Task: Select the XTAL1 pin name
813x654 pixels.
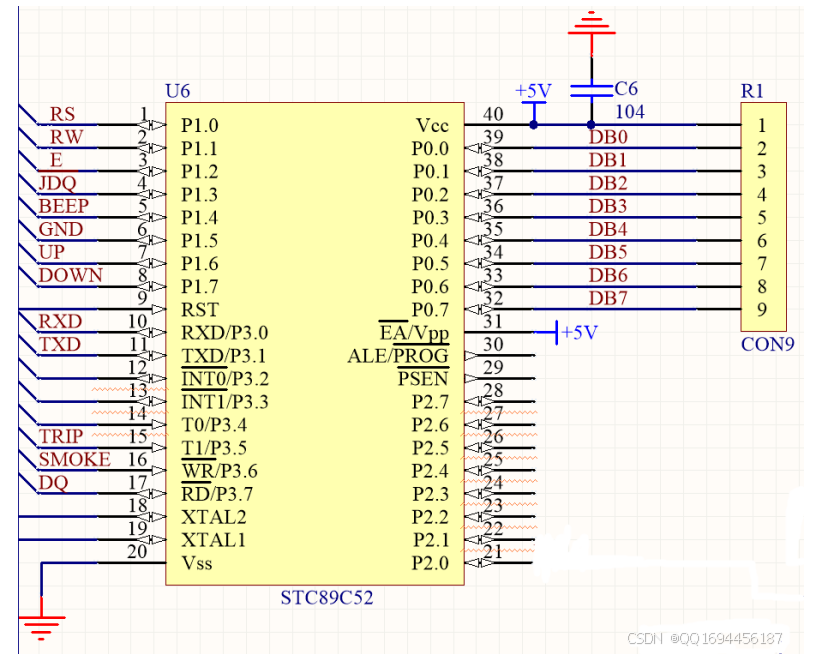Action: pyautogui.click(x=214, y=540)
